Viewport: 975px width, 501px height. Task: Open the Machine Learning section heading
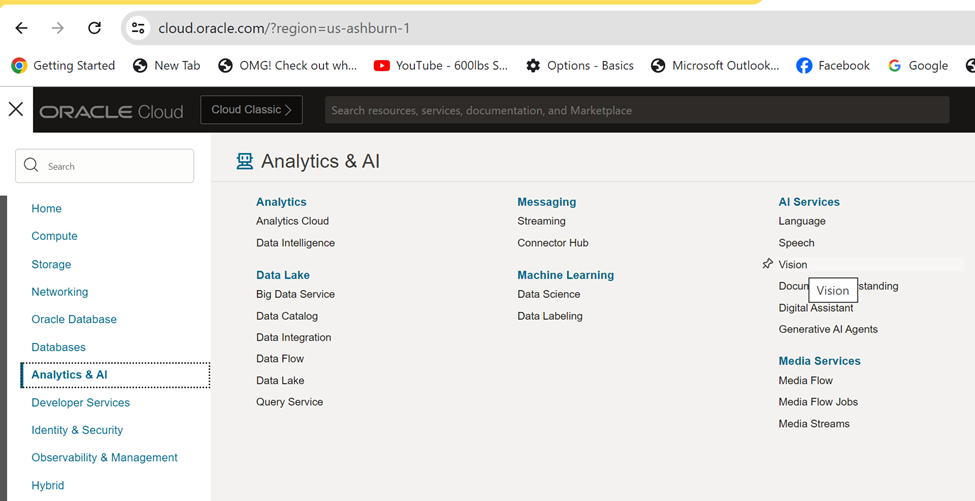point(565,275)
